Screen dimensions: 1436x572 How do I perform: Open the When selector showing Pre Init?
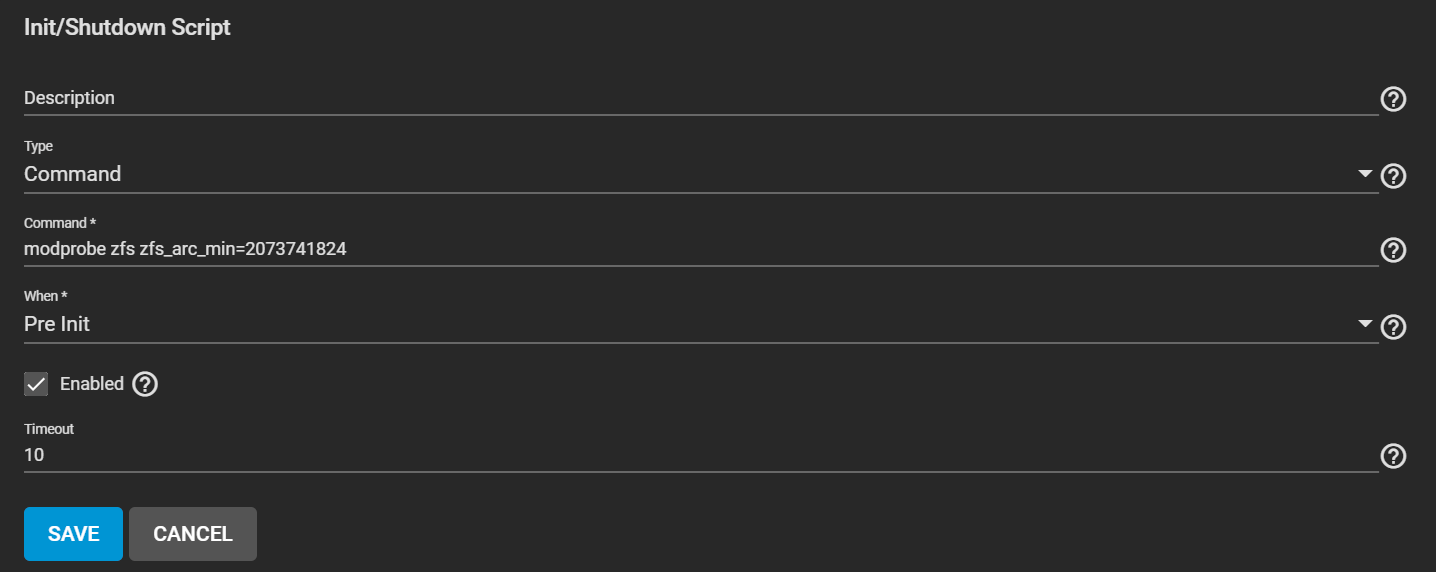point(700,324)
